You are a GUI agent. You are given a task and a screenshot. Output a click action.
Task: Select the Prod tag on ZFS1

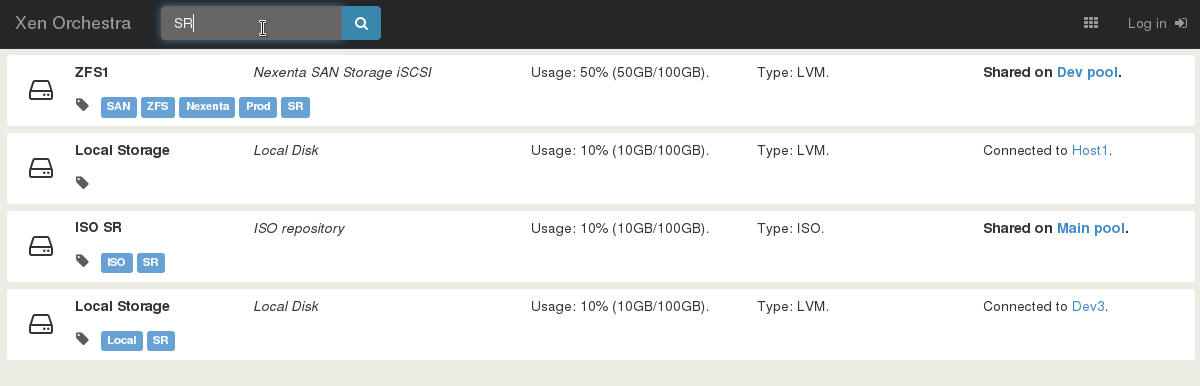258,107
